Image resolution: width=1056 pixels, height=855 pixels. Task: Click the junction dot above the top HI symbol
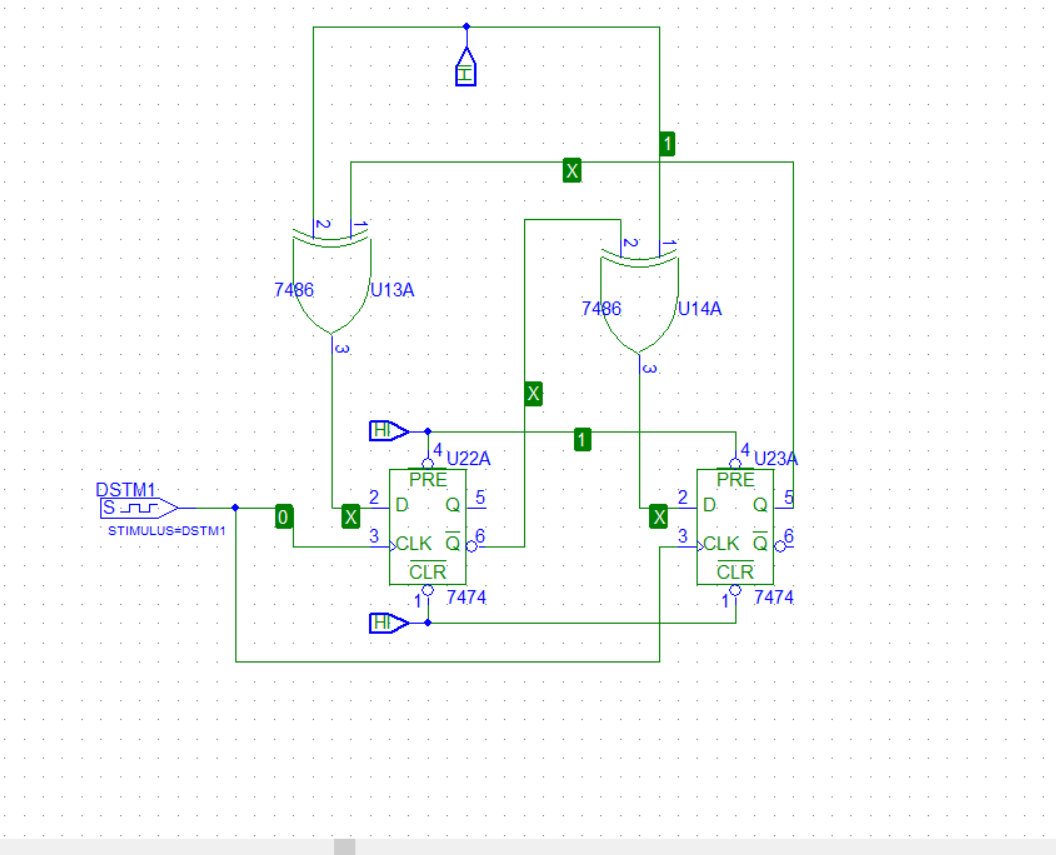[466, 27]
